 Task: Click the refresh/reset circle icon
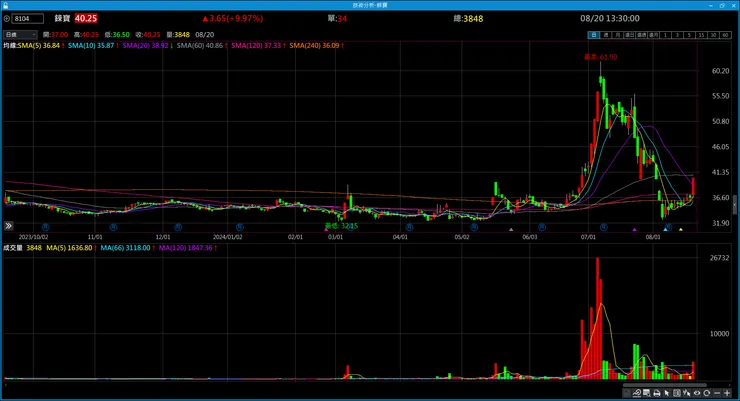pos(706,393)
